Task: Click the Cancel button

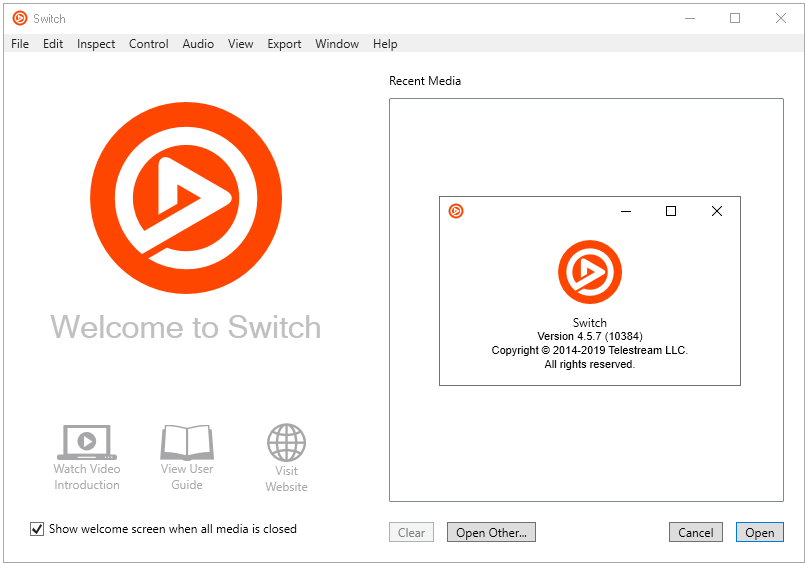Action: [x=695, y=533]
